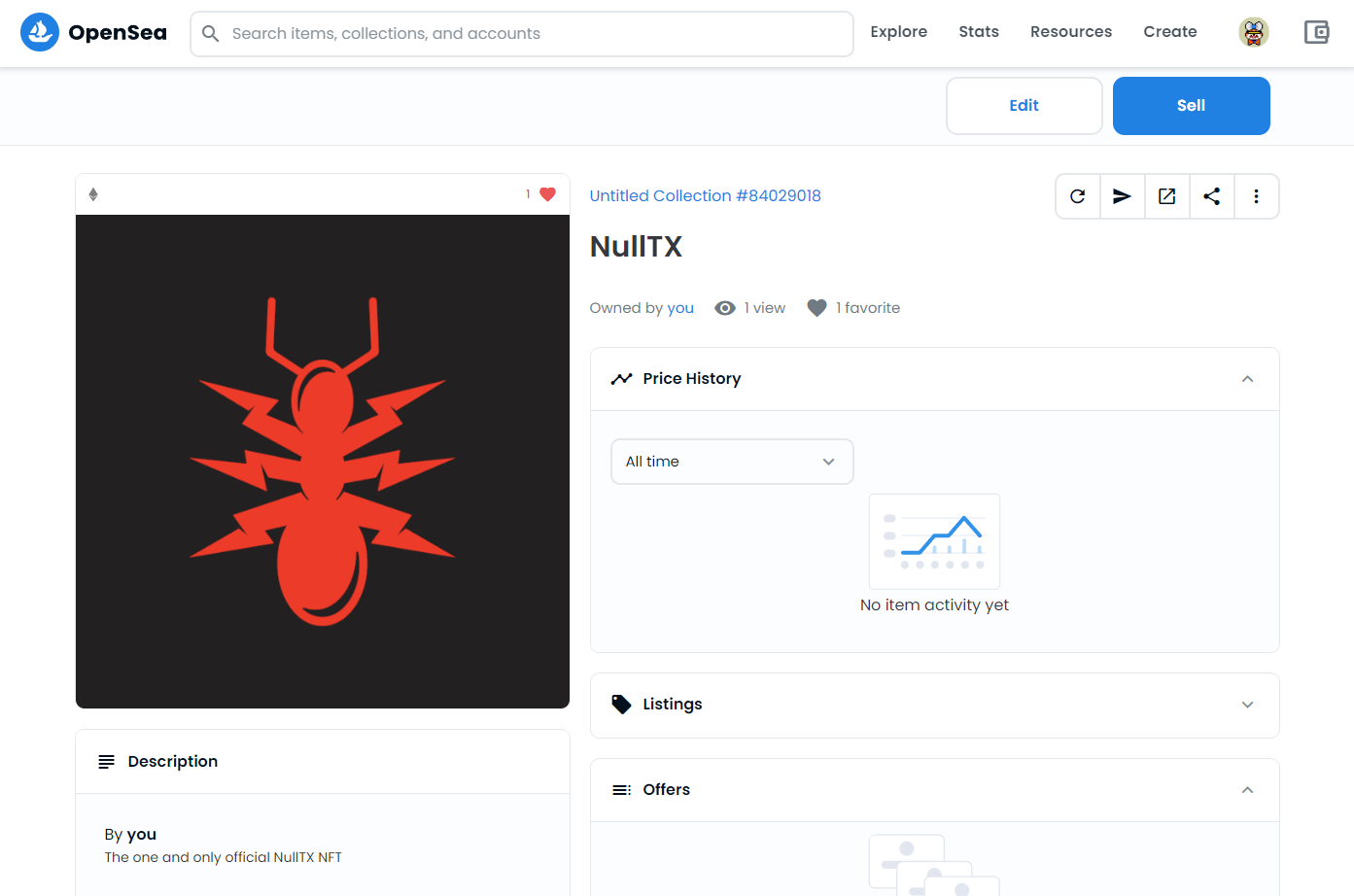Open the All time period dropdown
Screen dimensions: 1354x896
[x=732, y=461]
